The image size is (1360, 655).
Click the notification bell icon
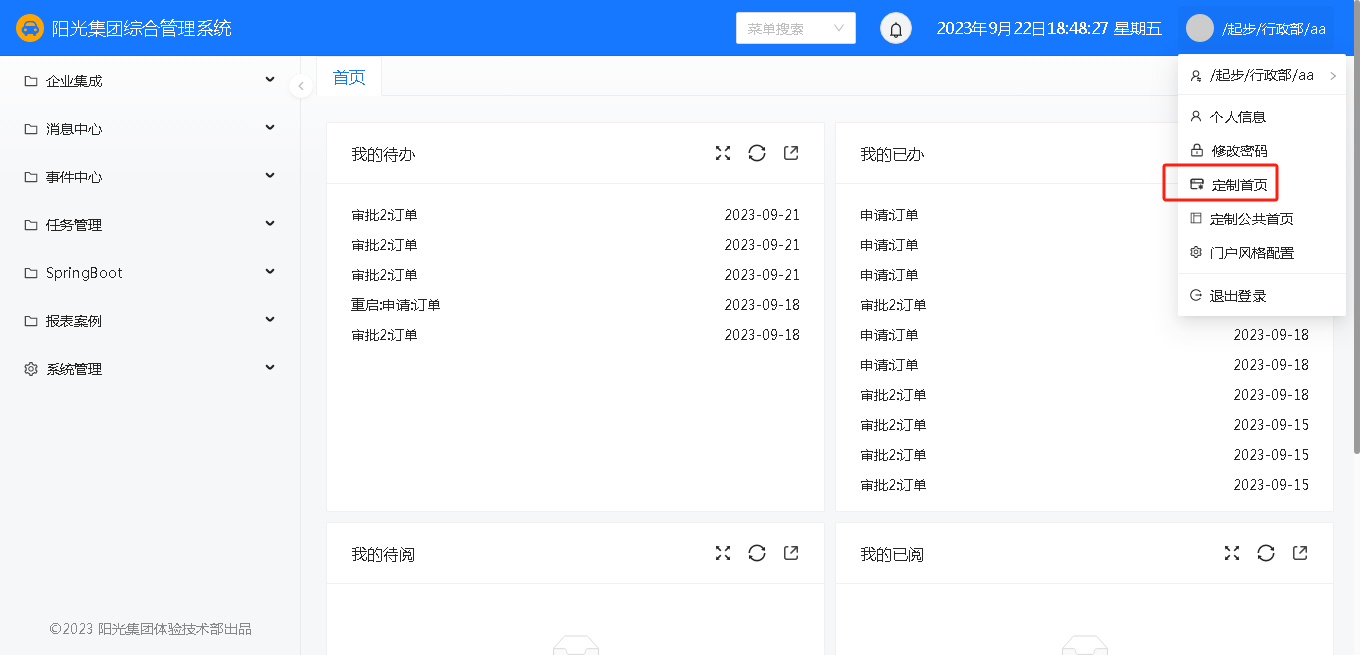click(896, 29)
